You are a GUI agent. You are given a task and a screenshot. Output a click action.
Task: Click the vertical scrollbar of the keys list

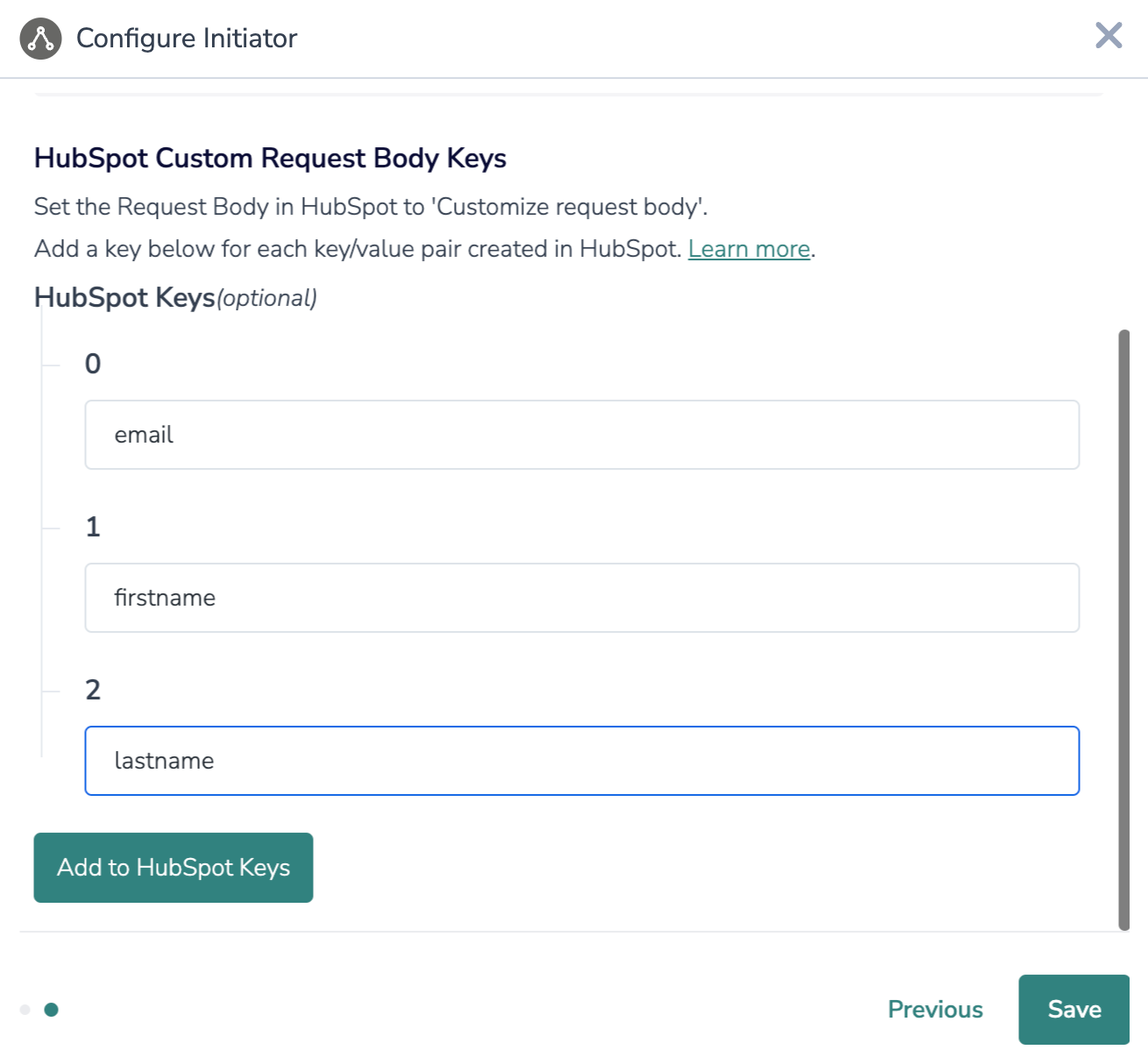pos(1123,629)
